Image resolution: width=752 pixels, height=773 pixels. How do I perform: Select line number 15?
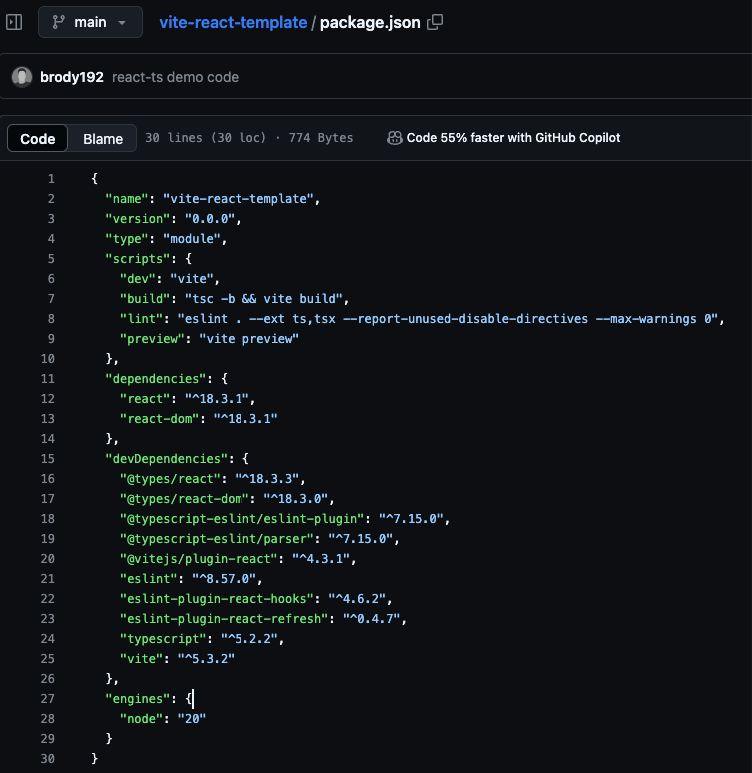tap(47, 459)
